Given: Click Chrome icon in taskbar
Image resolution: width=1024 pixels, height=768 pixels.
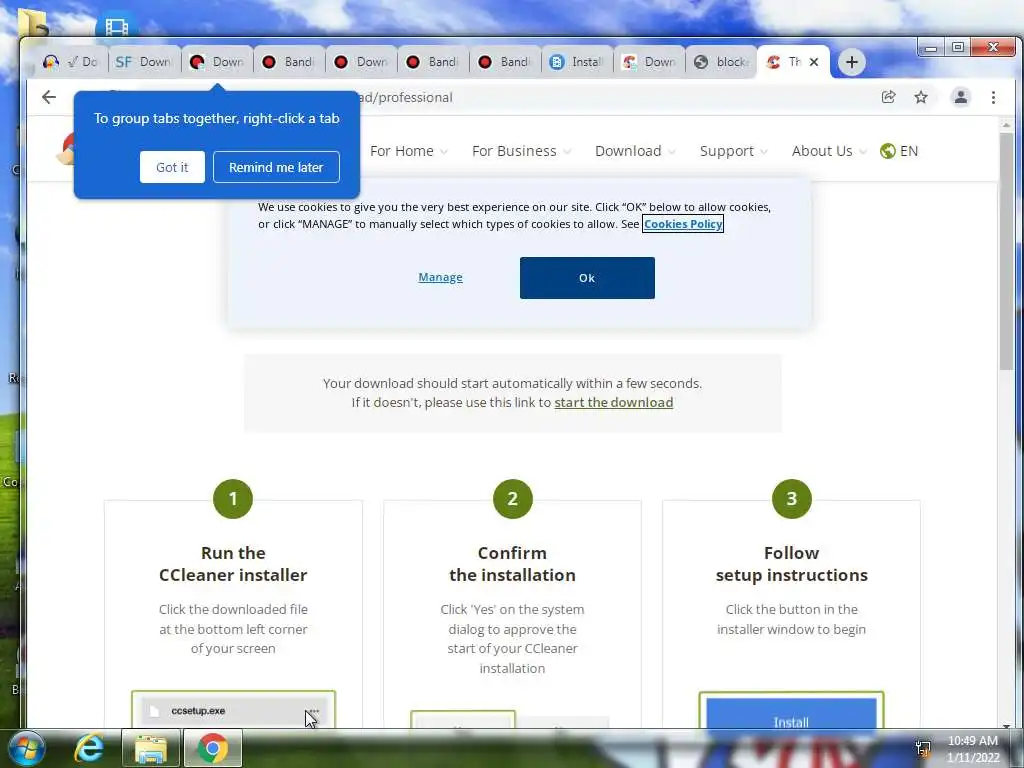Looking at the screenshot, I should tap(213, 748).
